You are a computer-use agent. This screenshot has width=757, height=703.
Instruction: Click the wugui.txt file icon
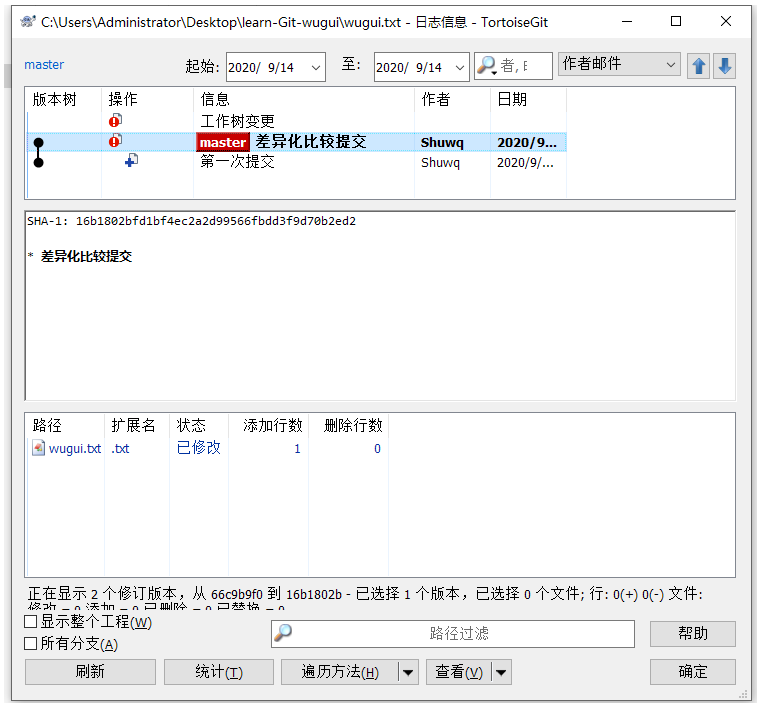[x=39, y=448]
